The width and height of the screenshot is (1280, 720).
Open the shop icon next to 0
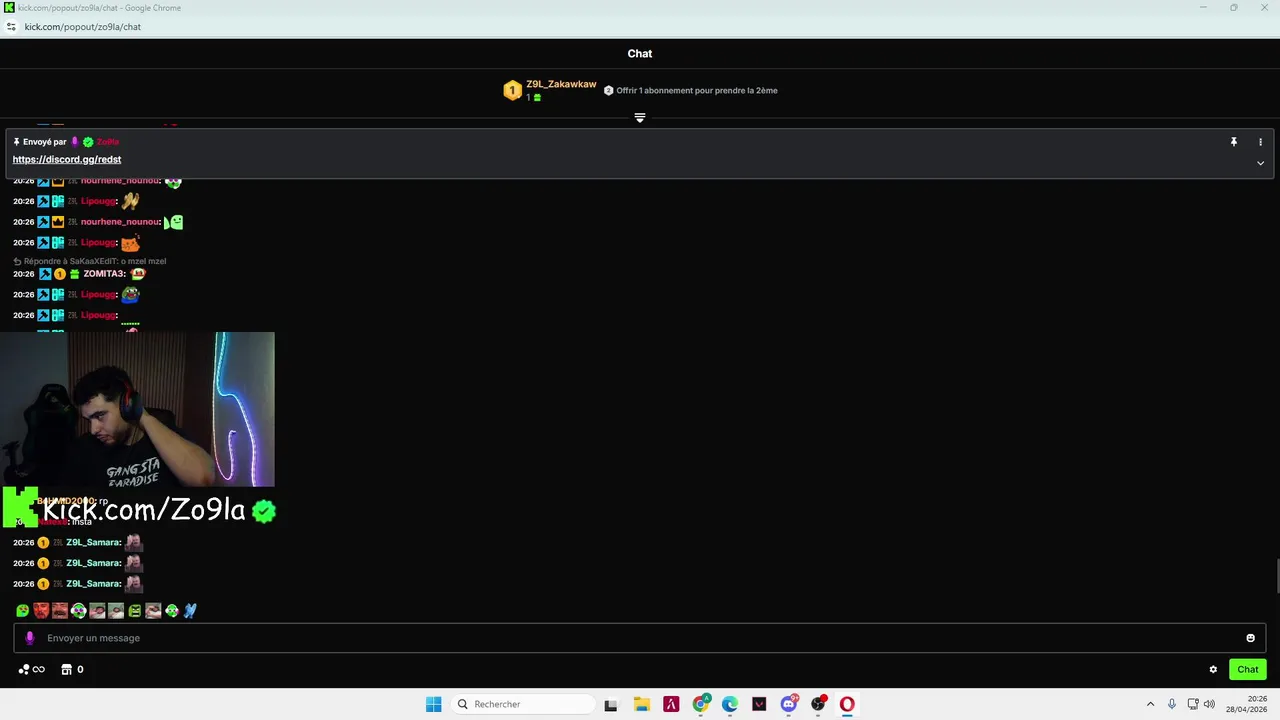[x=67, y=669]
